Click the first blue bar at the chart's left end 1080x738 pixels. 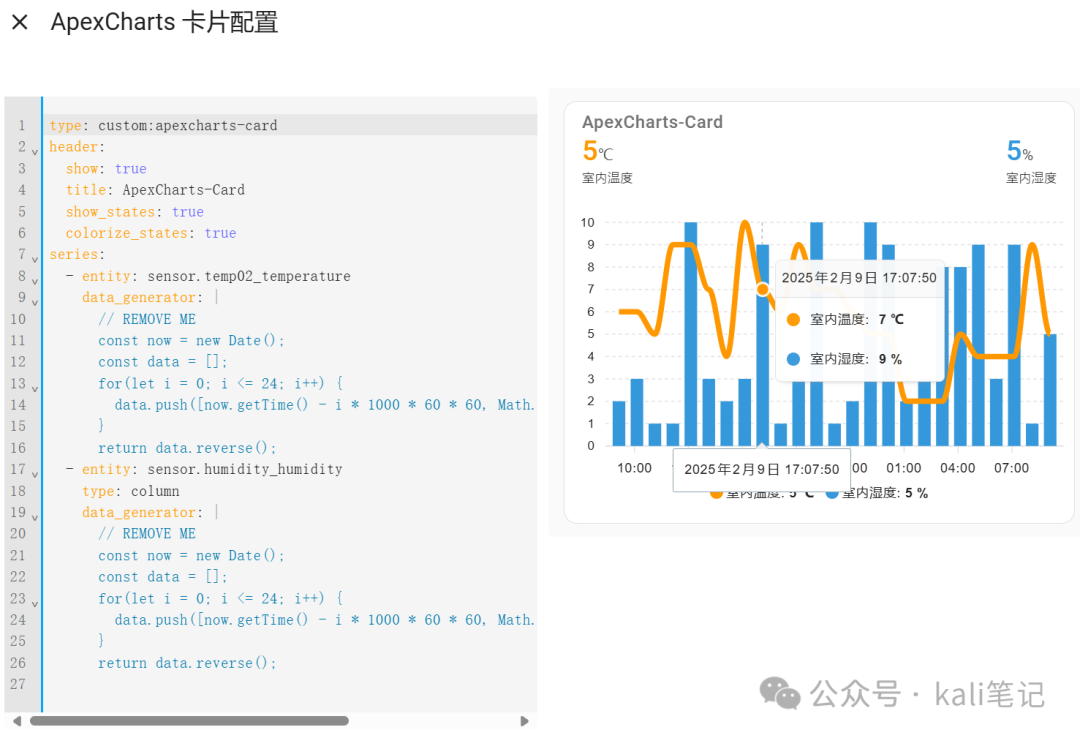(619, 424)
